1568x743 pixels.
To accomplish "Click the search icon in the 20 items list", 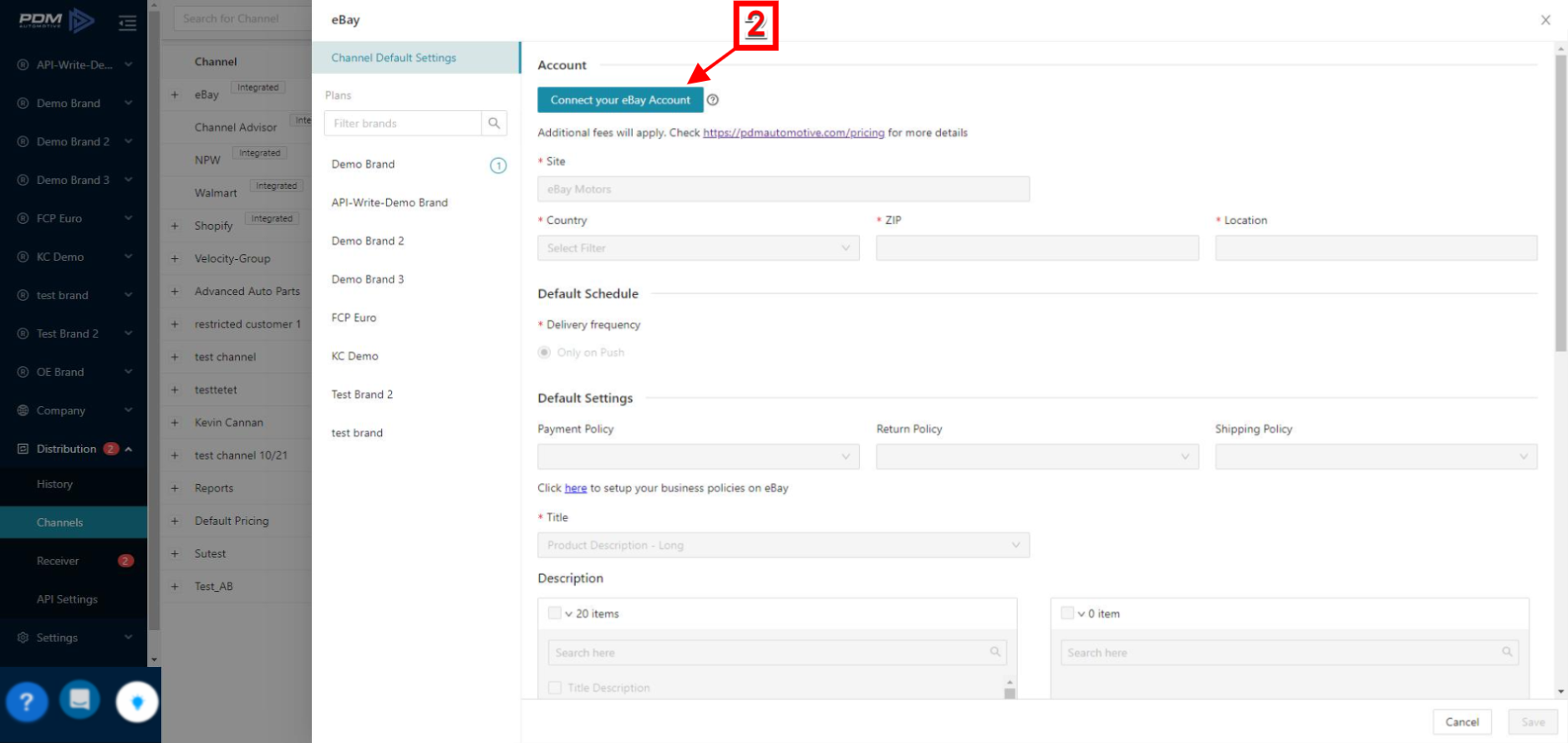I will click(995, 652).
